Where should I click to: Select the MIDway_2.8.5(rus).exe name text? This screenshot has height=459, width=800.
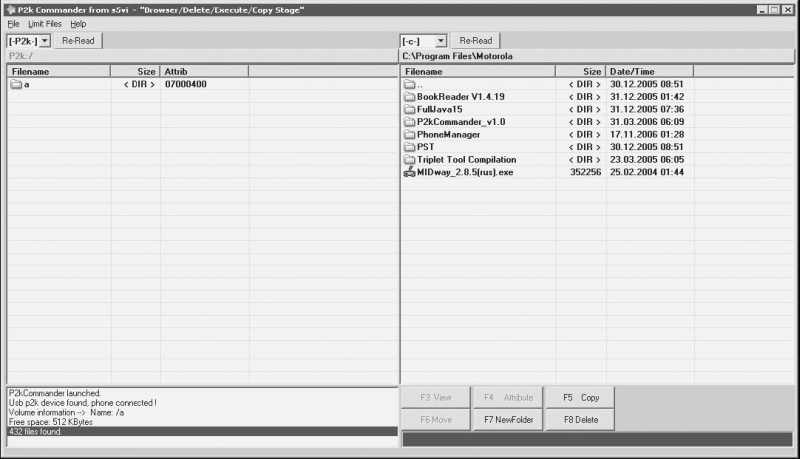coord(465,172)
